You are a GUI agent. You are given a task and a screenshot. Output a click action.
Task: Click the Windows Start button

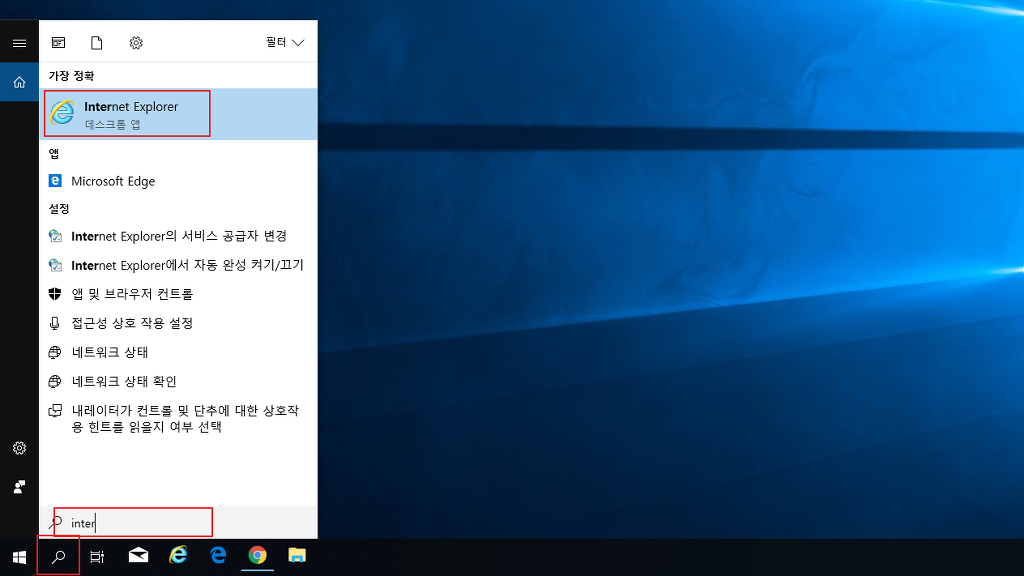tap(20, 557)
